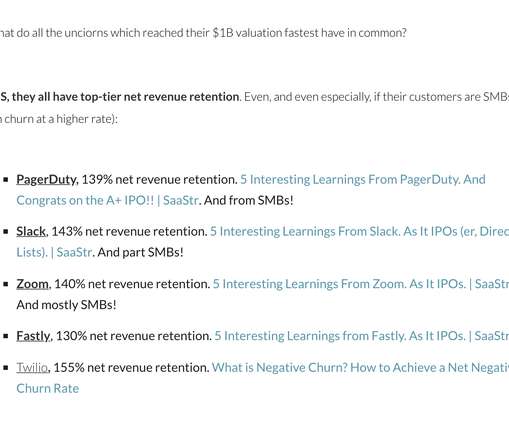509x425 pixels.
Task: Open the Zoom company link
Action: [33, 284]
